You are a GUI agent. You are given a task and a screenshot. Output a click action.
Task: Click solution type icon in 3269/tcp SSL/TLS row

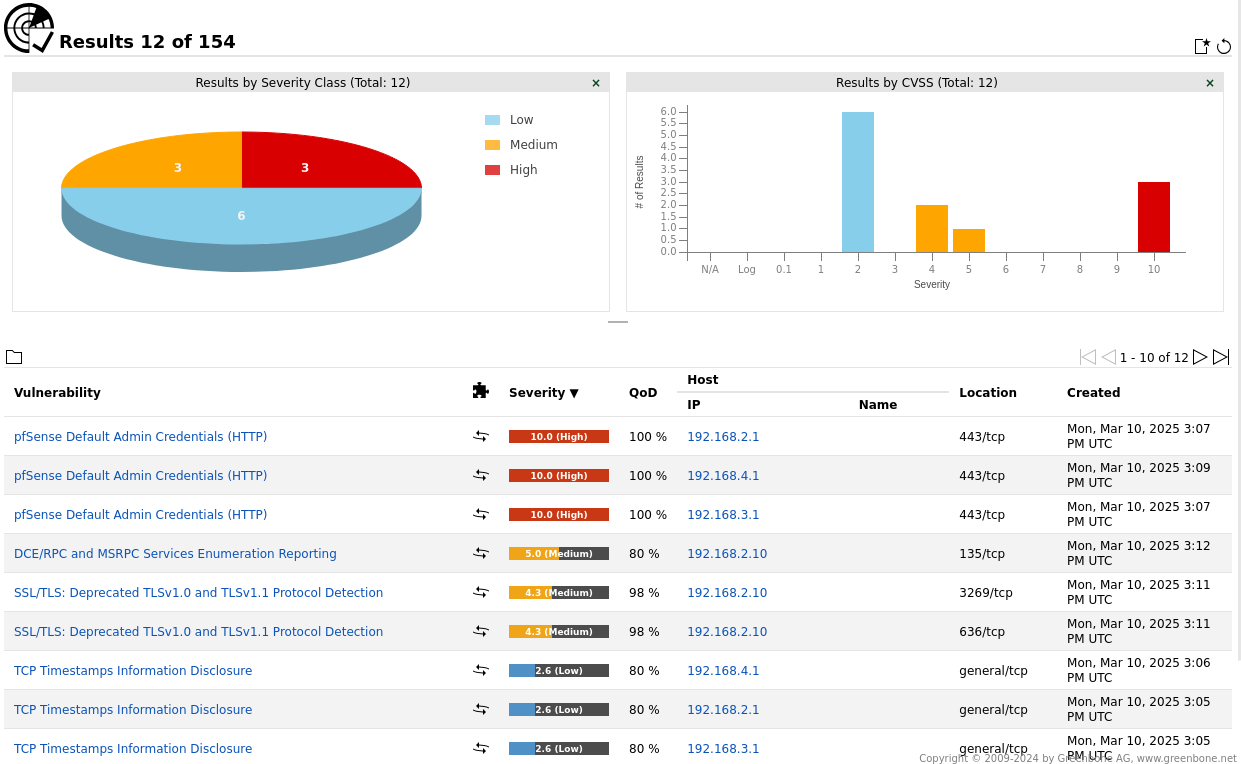click(481, 592)
